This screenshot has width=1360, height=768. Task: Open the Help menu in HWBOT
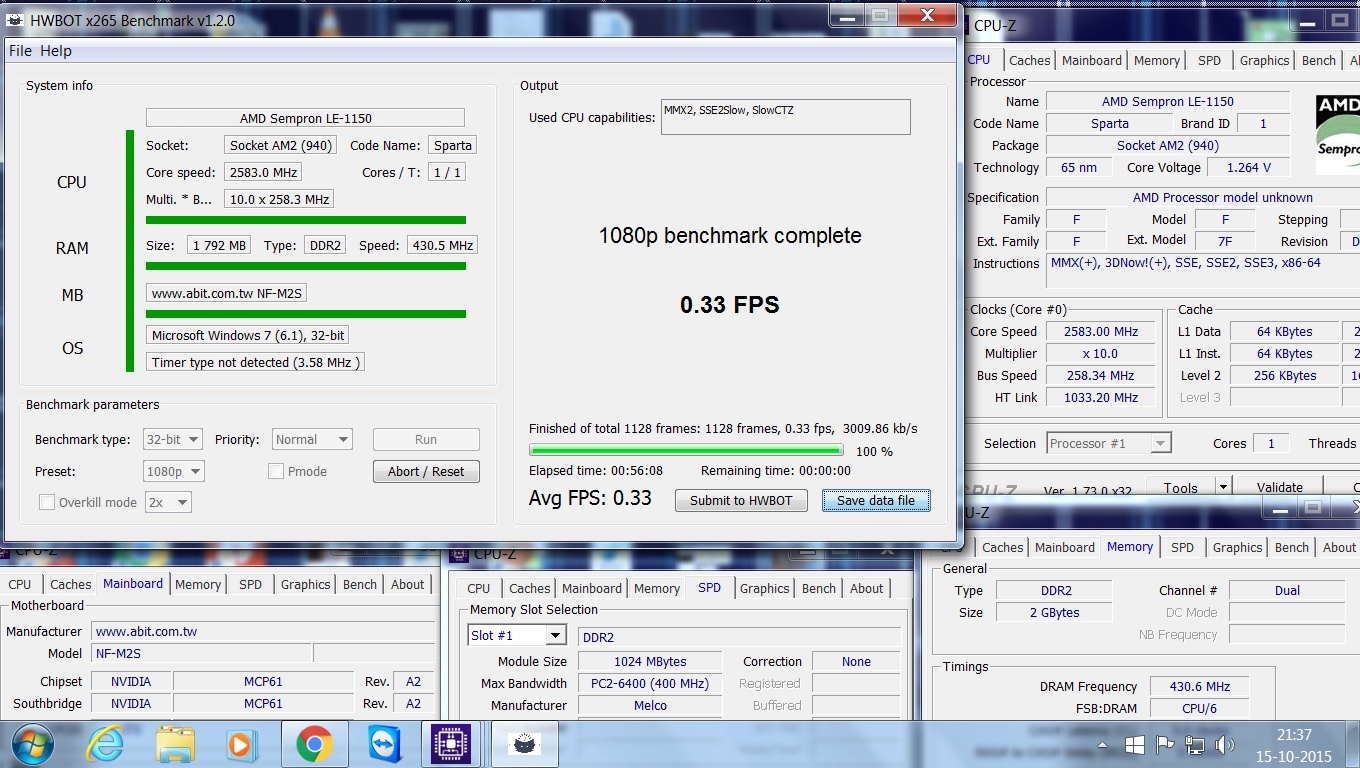click(x=56, y=51)
